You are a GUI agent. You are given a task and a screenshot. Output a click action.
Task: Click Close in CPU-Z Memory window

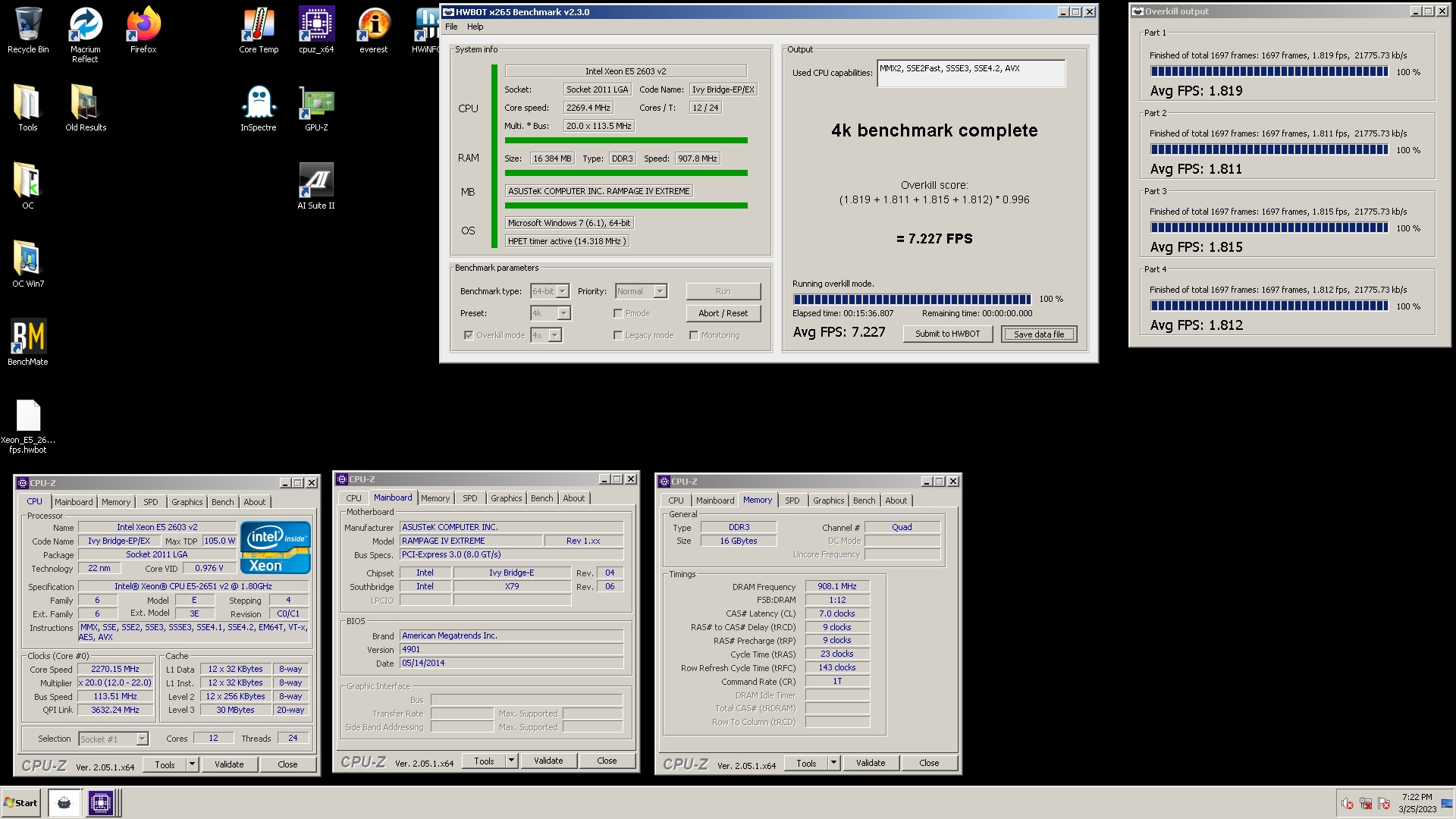(929, 763)
